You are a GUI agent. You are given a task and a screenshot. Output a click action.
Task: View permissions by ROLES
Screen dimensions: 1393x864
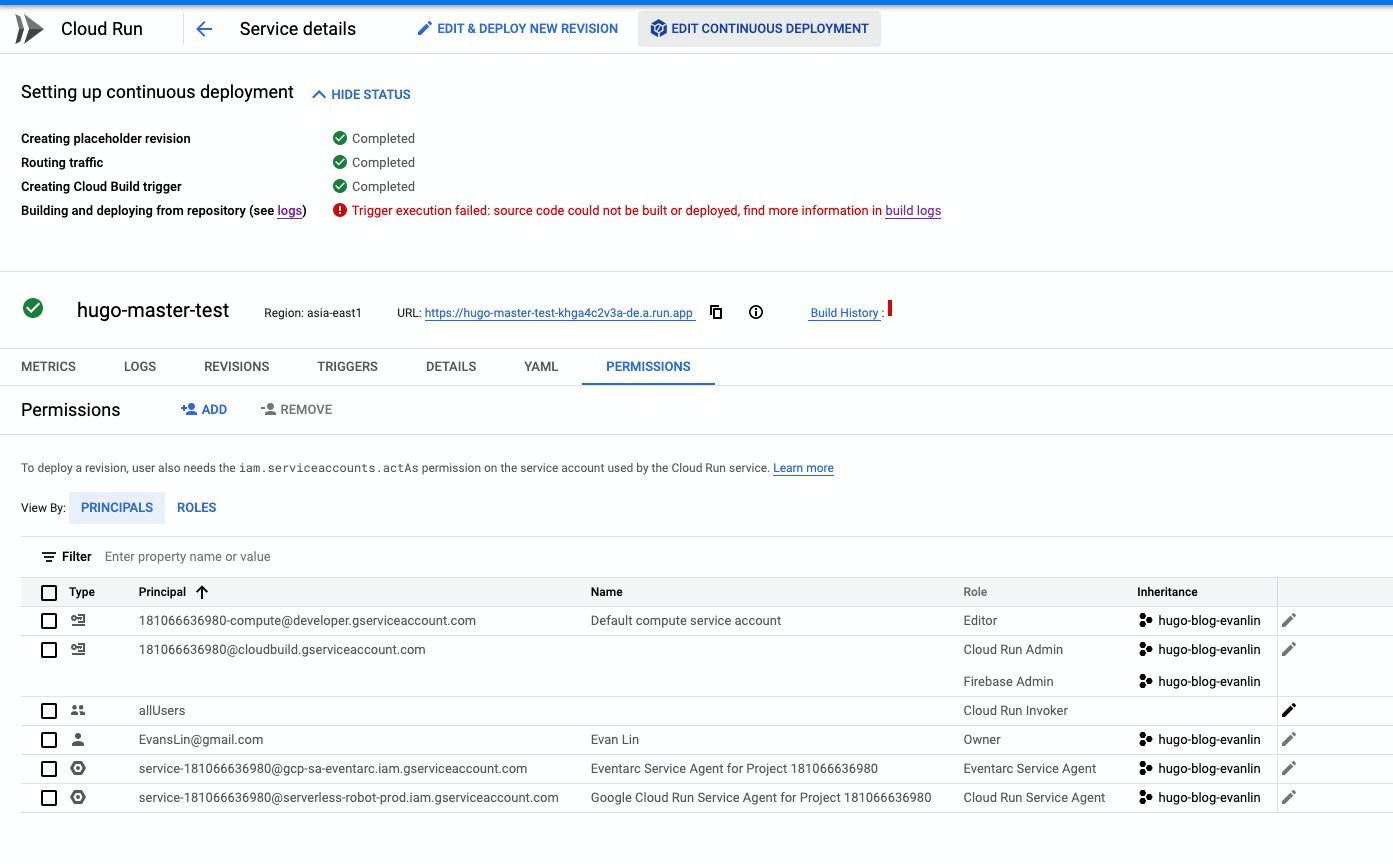click(x=197, y=508)
